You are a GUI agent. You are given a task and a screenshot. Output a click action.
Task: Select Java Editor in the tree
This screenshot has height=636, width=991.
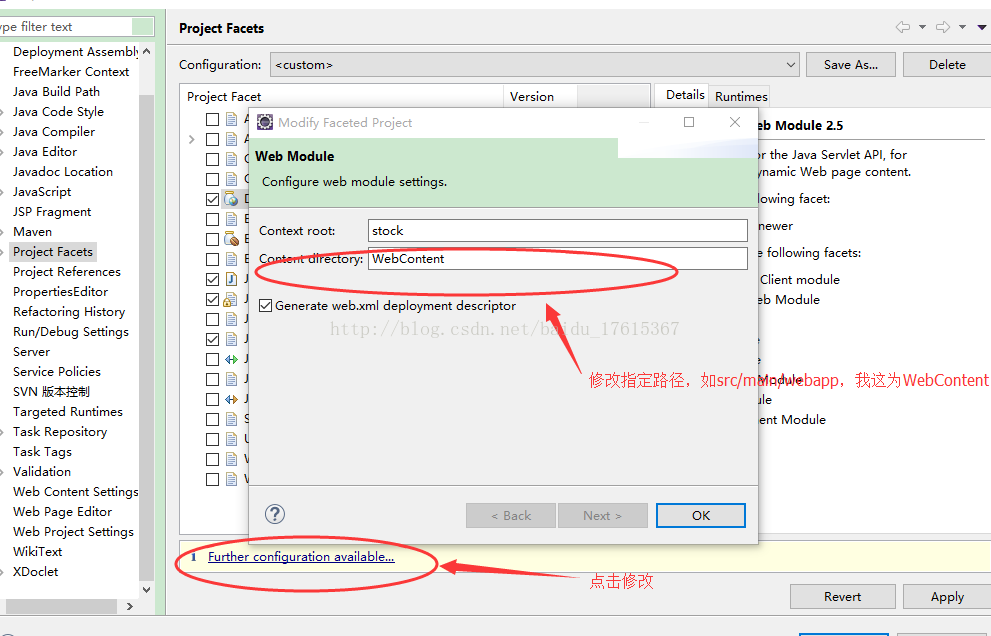45,152
